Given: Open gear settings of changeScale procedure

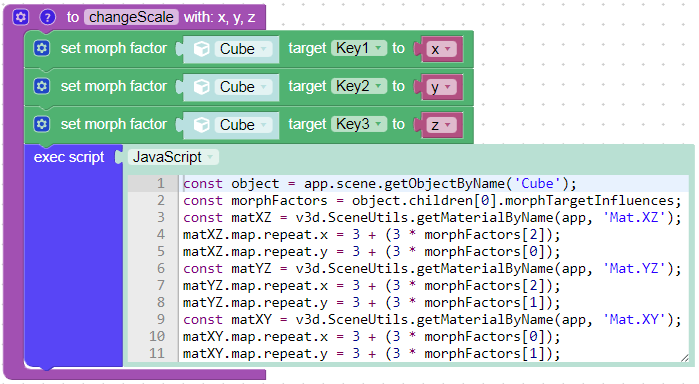Looking at the screenshot, I should [x=21, y=17].
